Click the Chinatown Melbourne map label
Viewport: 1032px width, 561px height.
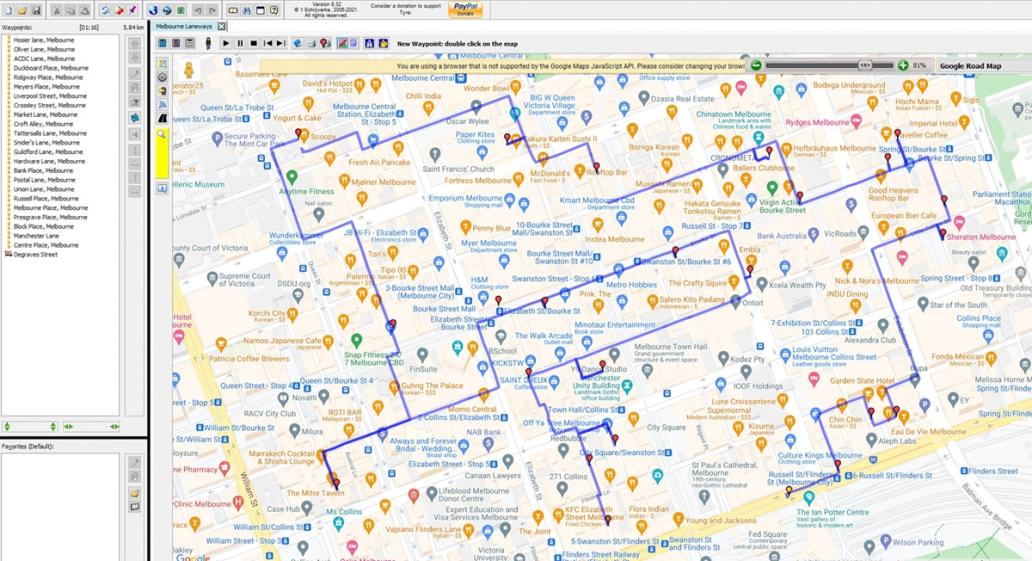click(733, 114)
